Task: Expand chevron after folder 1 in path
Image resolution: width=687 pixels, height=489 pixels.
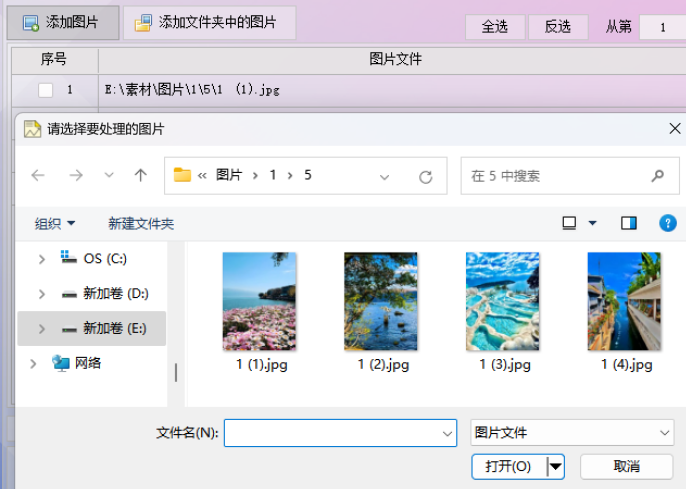Action: 290,176
